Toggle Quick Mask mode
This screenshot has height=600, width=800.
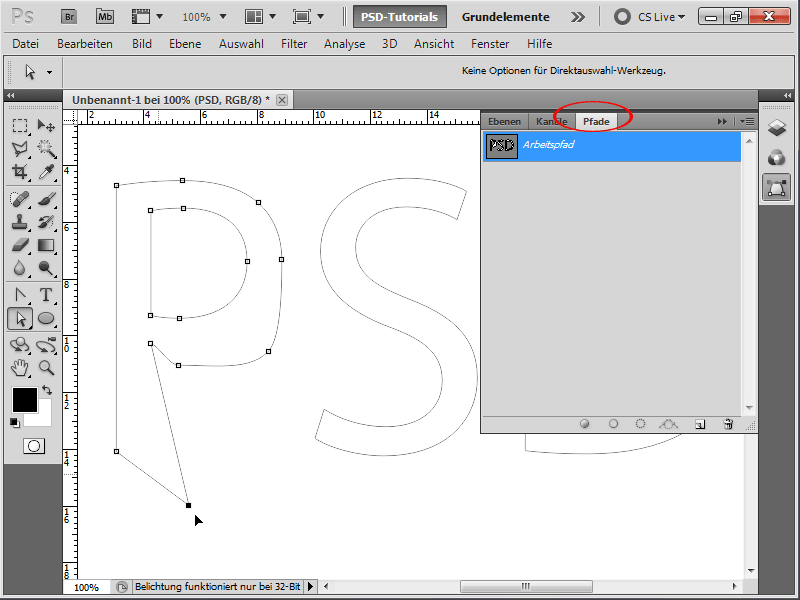pos(34,446)
